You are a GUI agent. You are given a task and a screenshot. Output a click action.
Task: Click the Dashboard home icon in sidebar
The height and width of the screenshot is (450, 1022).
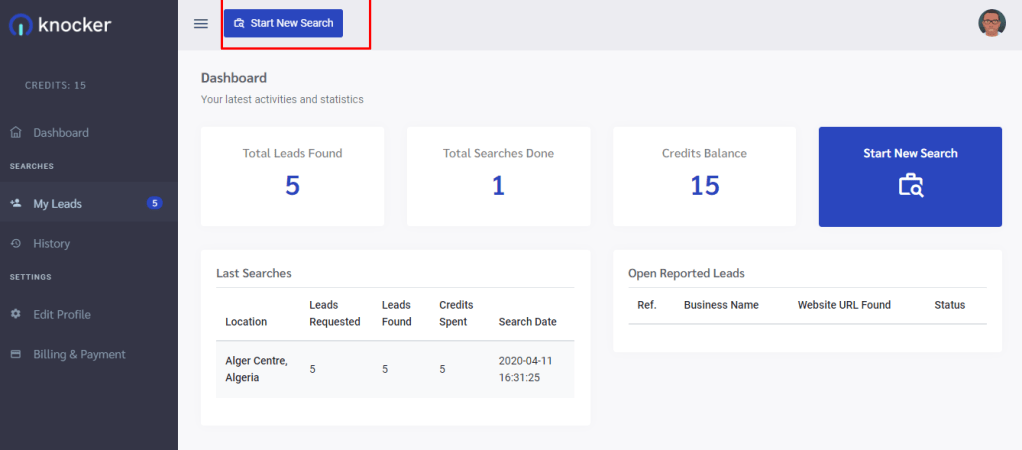(x=15, y=133)
